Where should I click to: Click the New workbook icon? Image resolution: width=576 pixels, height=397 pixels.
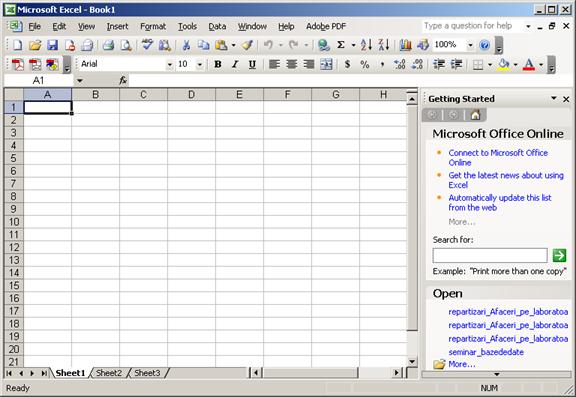pyautogui.click(x=17, y=45)
